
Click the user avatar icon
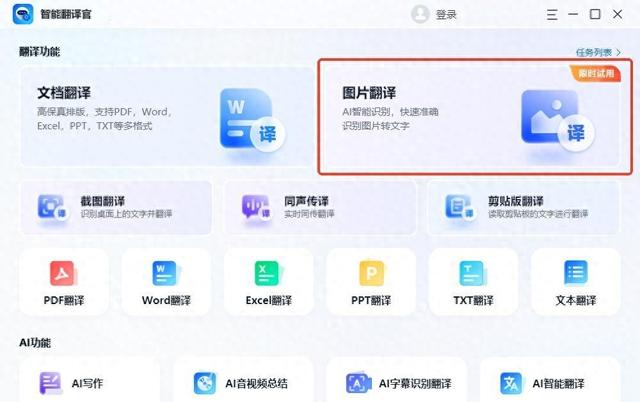coord(420,14)
